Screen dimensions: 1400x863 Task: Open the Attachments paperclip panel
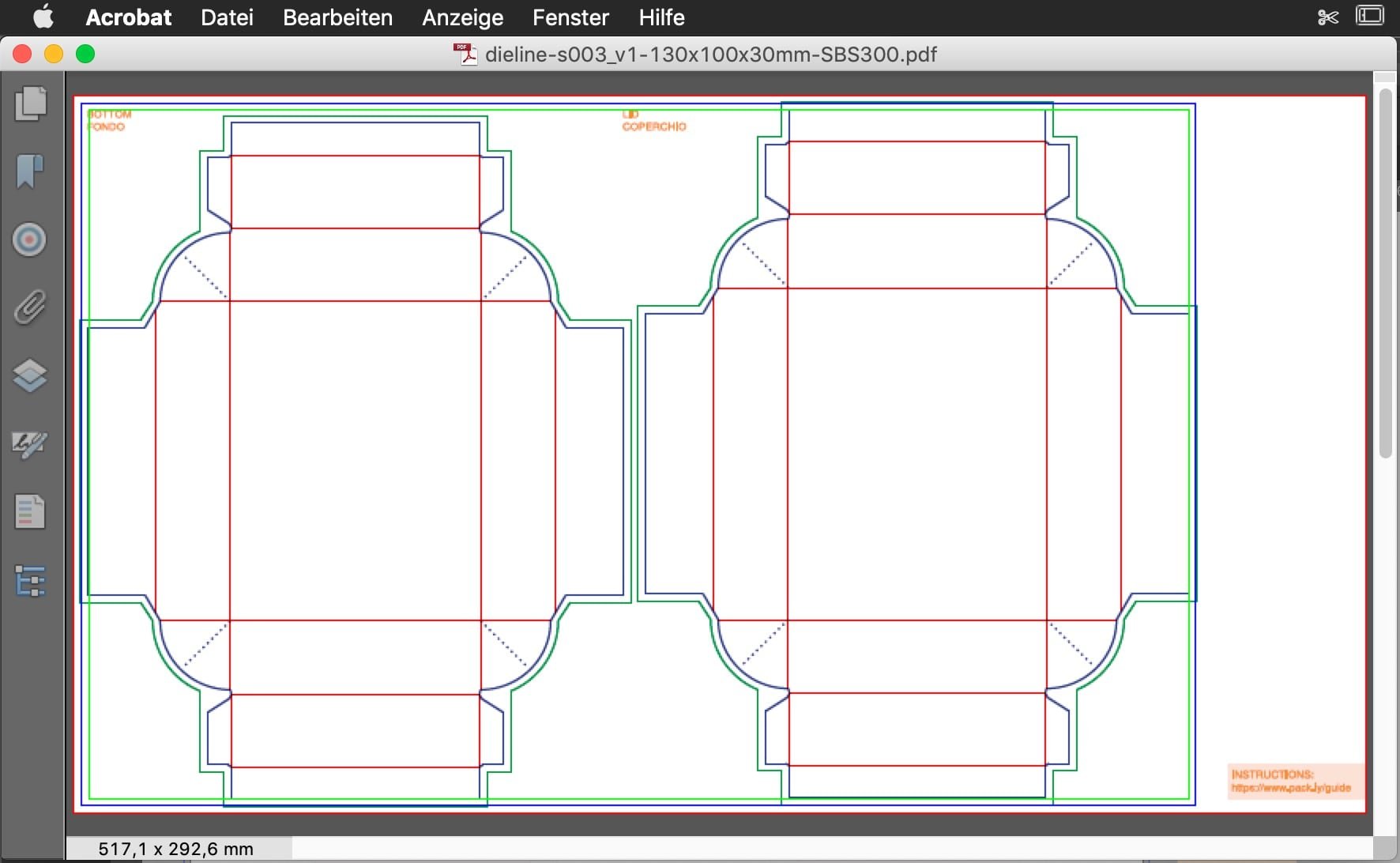tap(30, 308)
